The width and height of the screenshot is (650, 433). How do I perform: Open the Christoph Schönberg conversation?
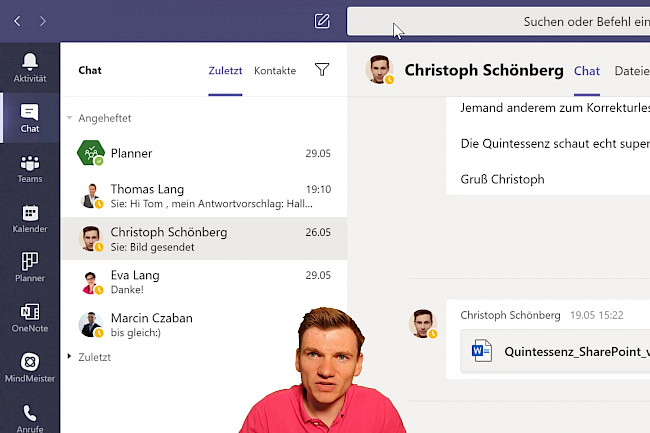click(204, 239)
